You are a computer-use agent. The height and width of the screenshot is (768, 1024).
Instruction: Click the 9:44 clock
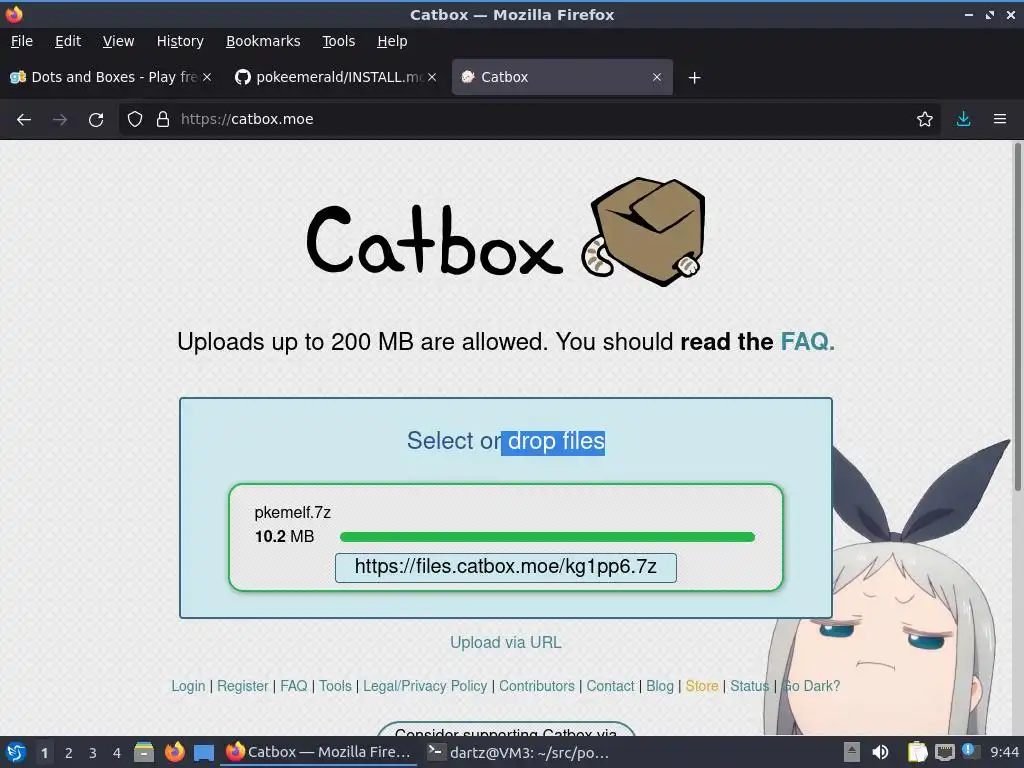point(1004,752)
